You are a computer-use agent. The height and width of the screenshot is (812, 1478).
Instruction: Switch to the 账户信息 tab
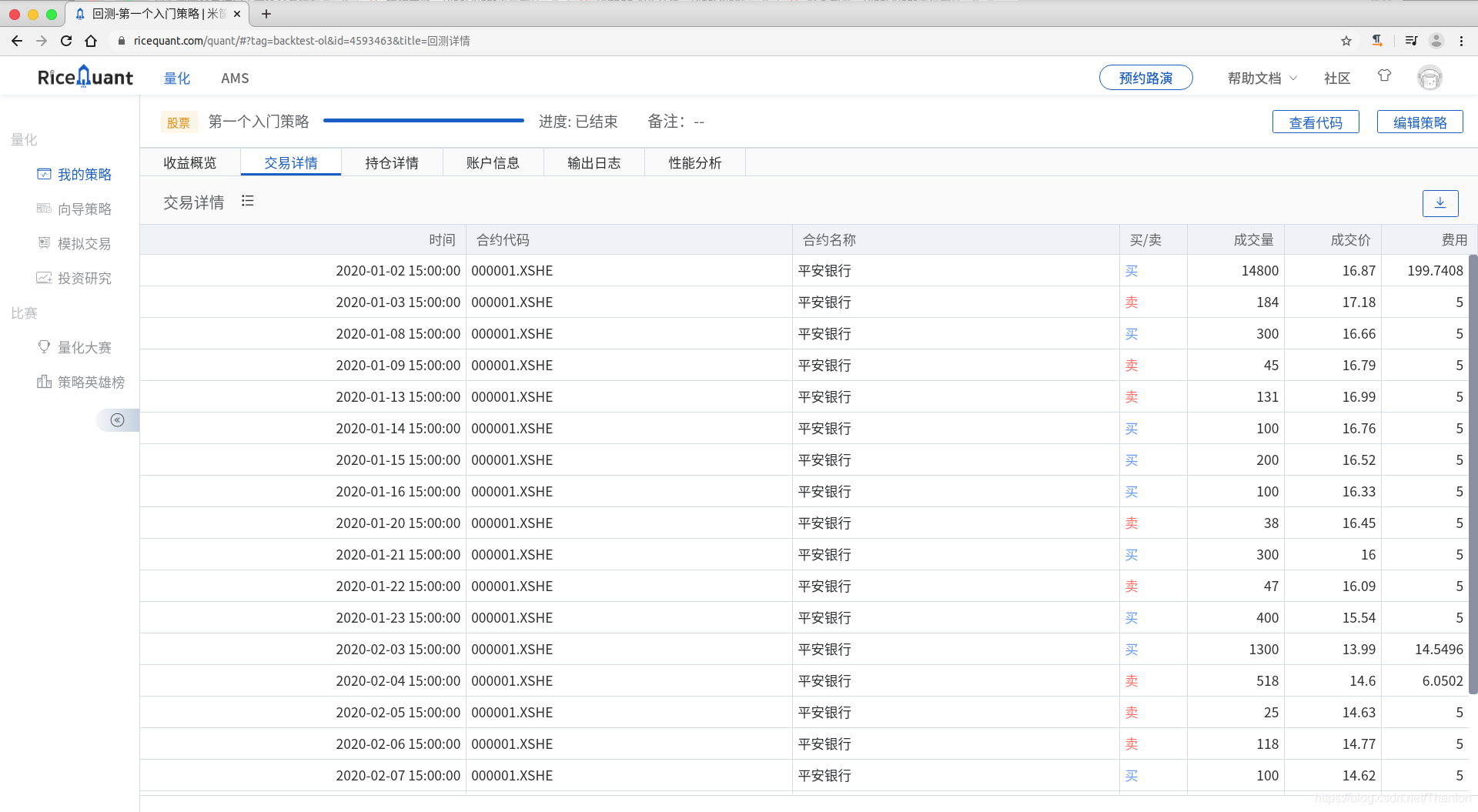[493, 162]
